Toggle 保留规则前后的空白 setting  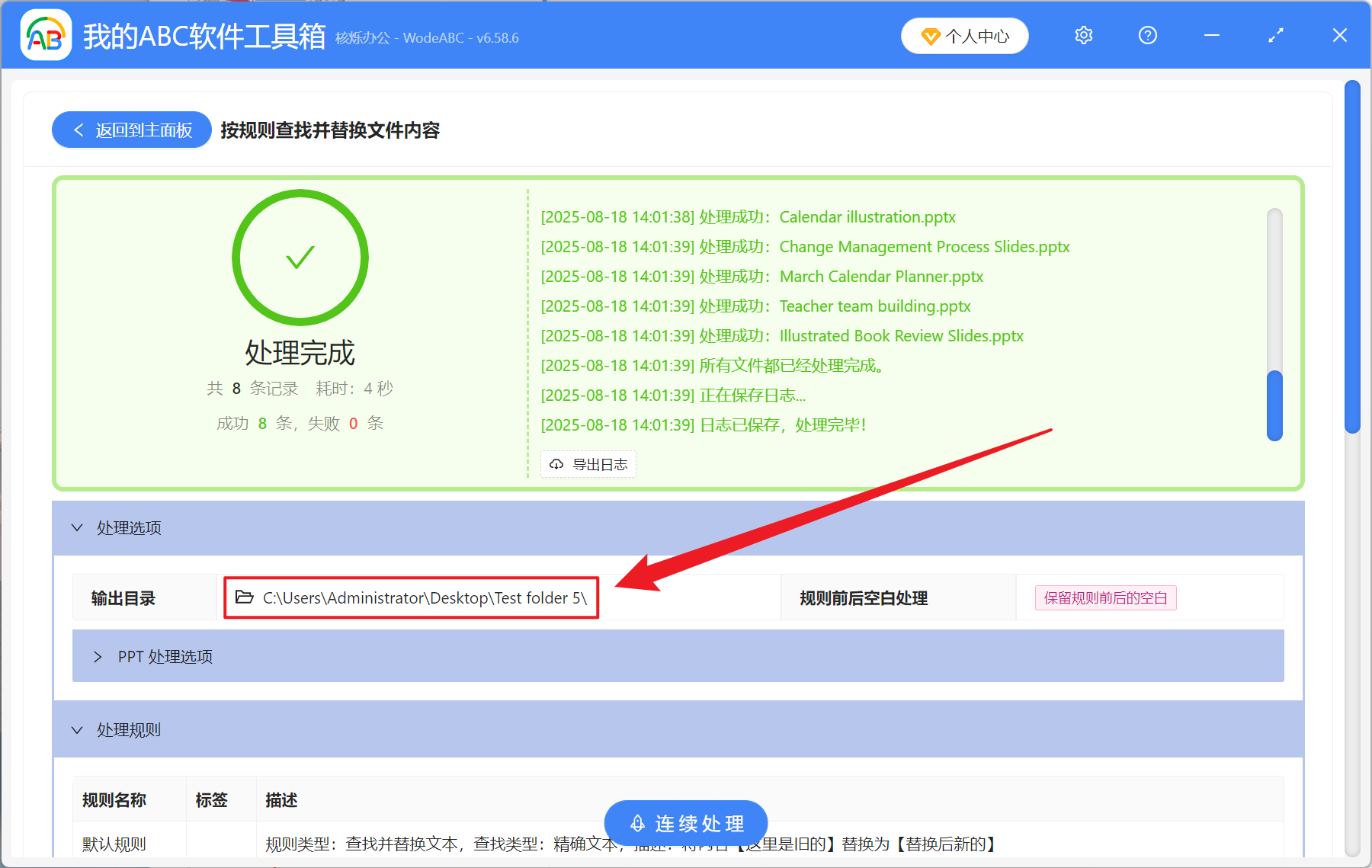[1104, 597]
